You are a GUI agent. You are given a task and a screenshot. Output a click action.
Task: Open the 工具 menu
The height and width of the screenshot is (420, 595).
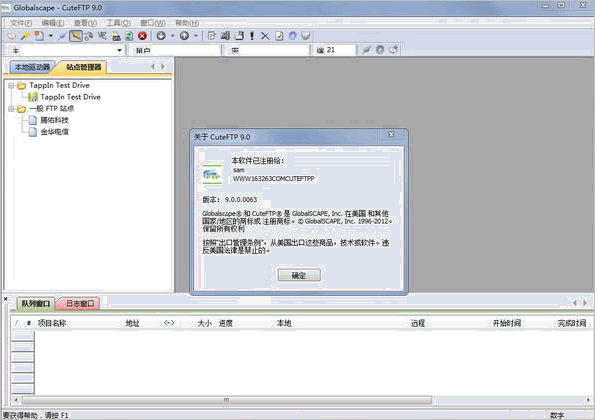(x=118, y=23)
